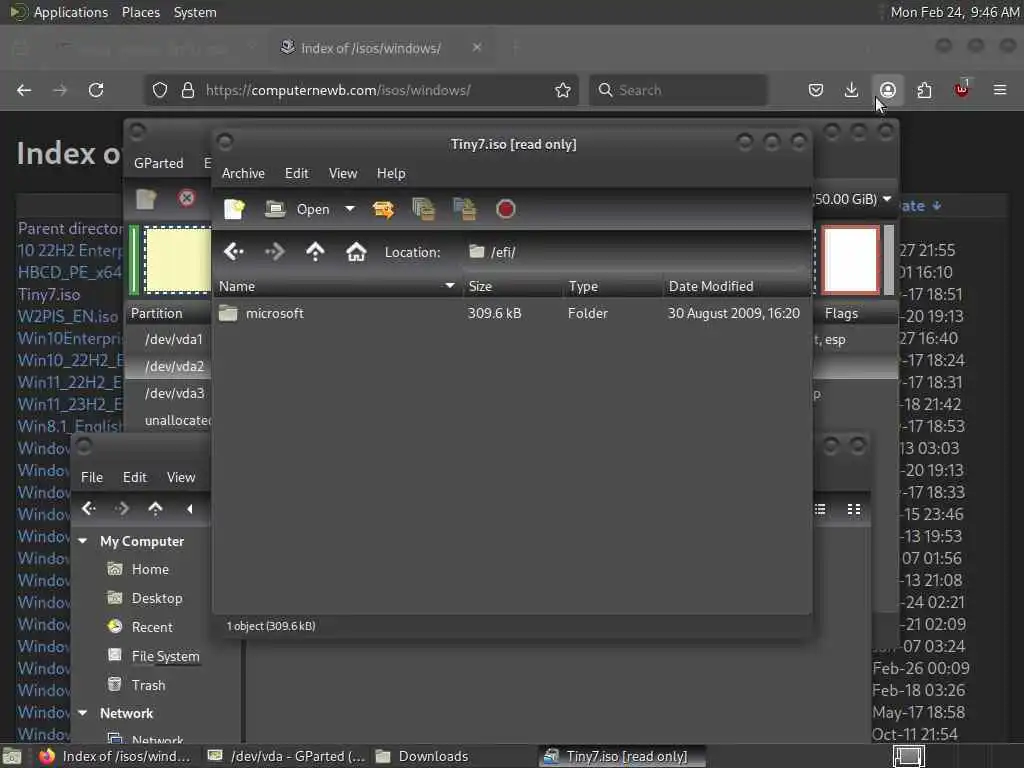Click the white partition block in GParted
The height and width of the screenshot is (768, 1024).
tap(850, 260)
